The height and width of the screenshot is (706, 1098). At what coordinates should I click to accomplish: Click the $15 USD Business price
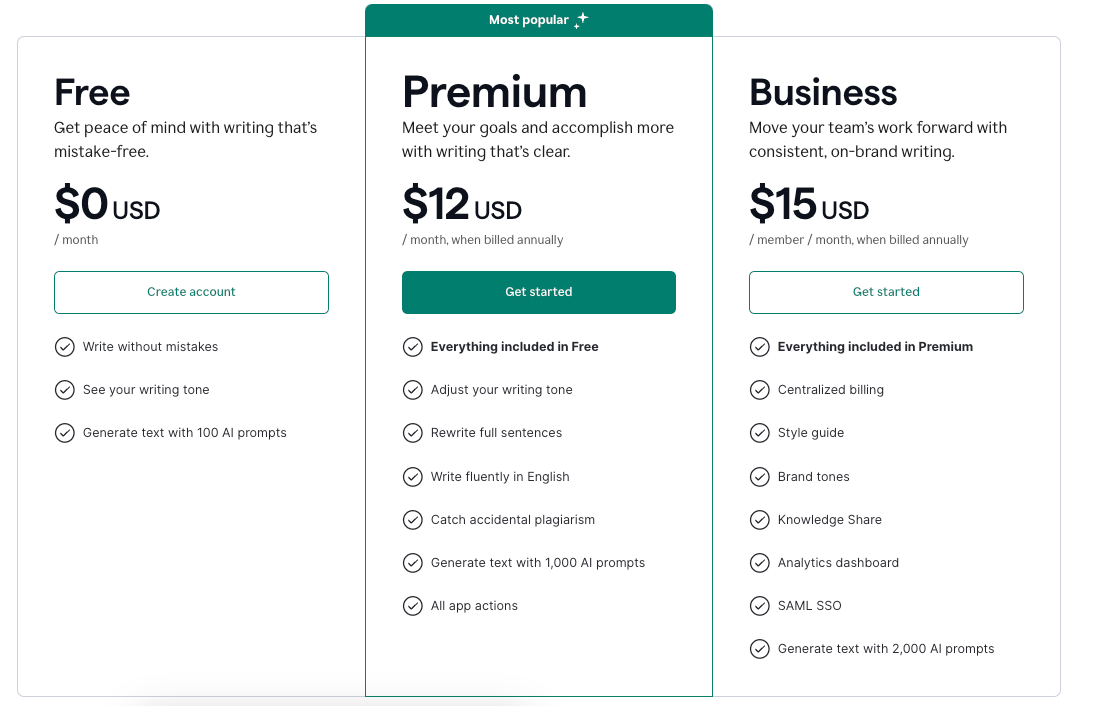click(809, 205)
